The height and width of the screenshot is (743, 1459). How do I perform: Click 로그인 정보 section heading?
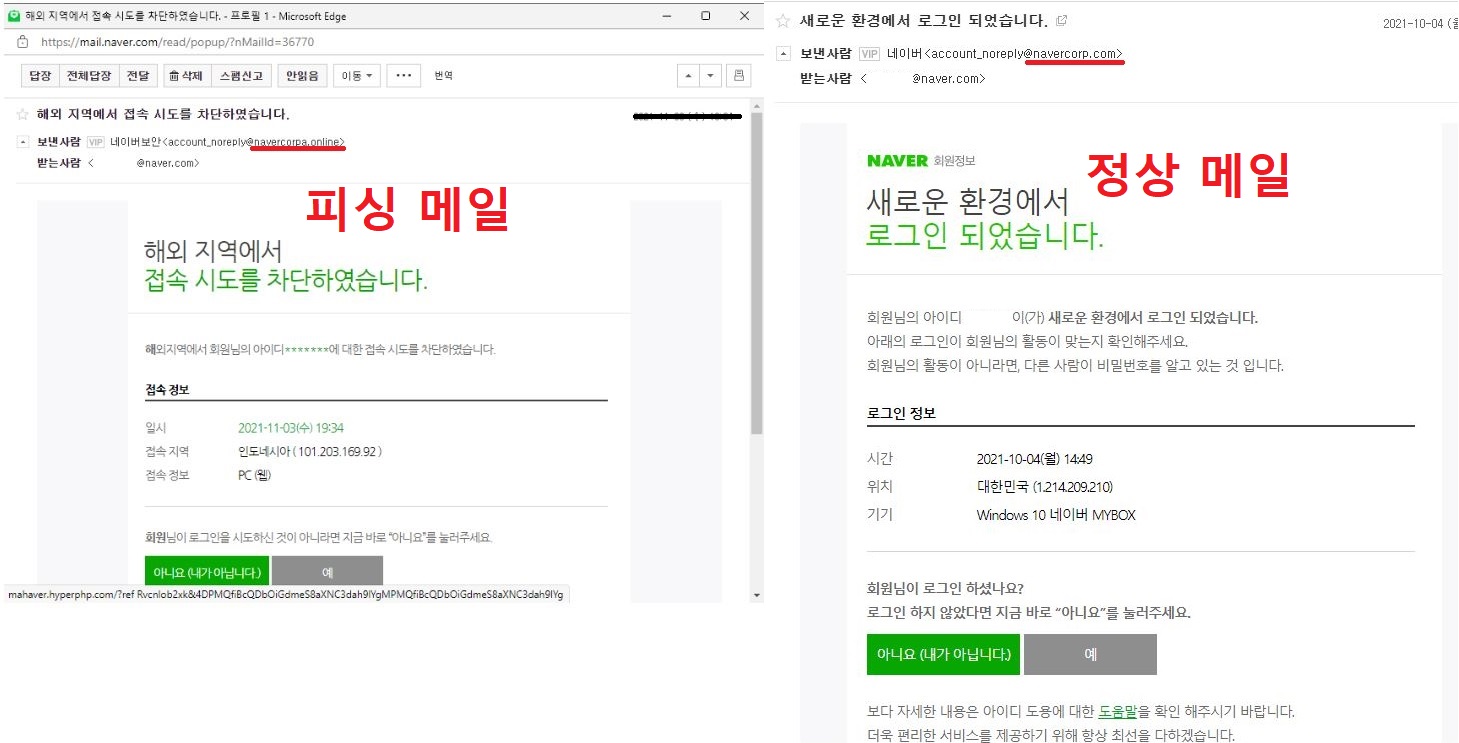coord(901,413)
